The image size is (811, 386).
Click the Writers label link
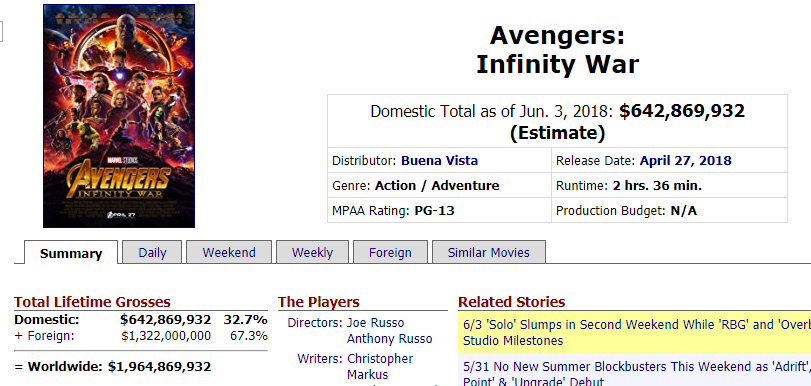(x=320, y=359)
